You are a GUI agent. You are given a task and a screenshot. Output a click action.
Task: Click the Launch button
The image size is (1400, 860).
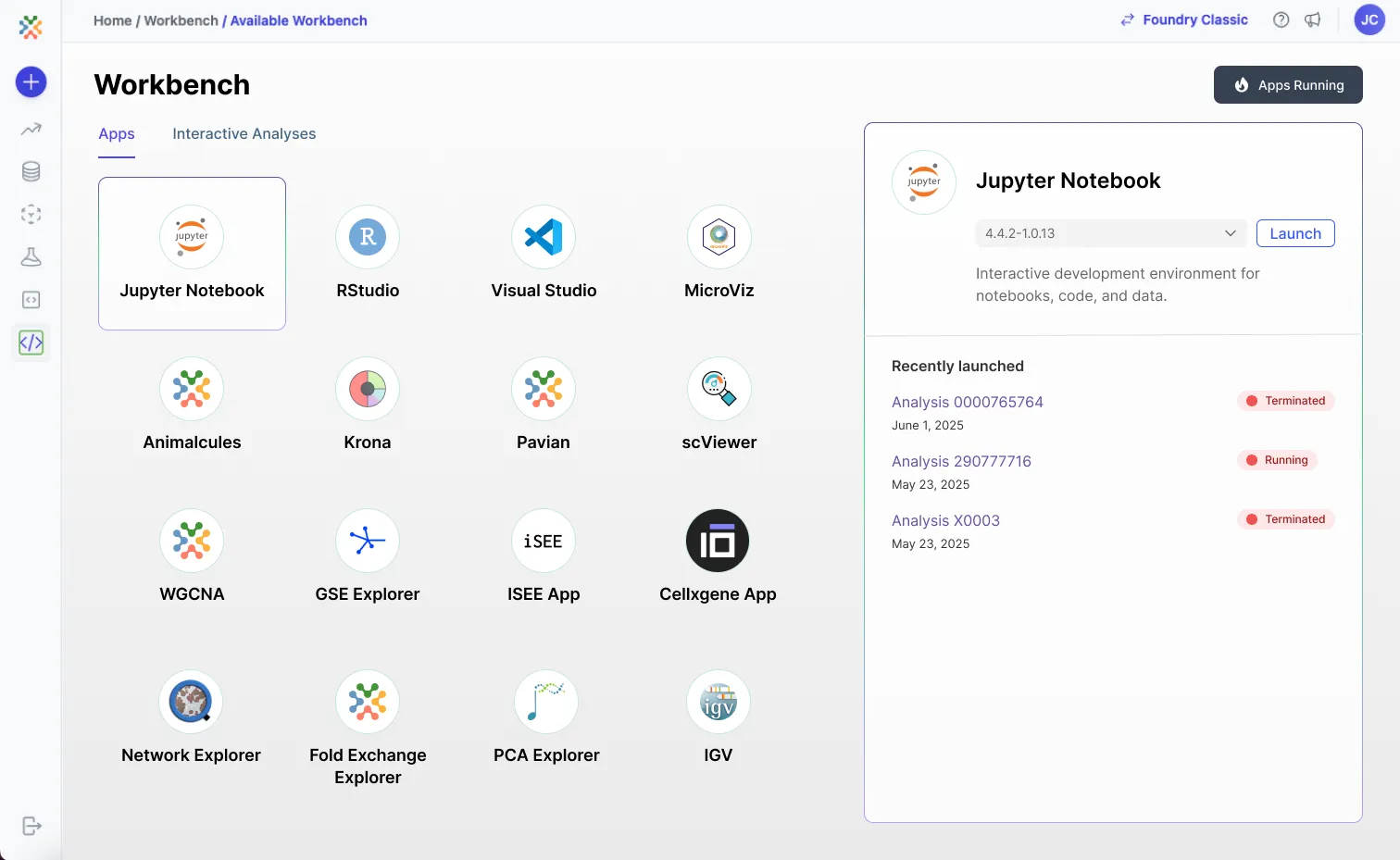click(1295, 233)
